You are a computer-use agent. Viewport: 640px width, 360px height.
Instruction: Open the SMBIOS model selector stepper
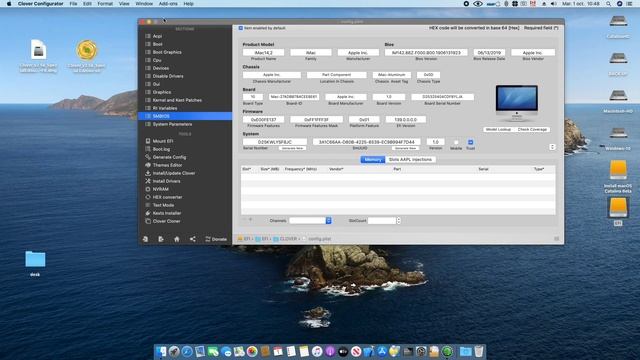pyautogui.click(x=552, y=147)
